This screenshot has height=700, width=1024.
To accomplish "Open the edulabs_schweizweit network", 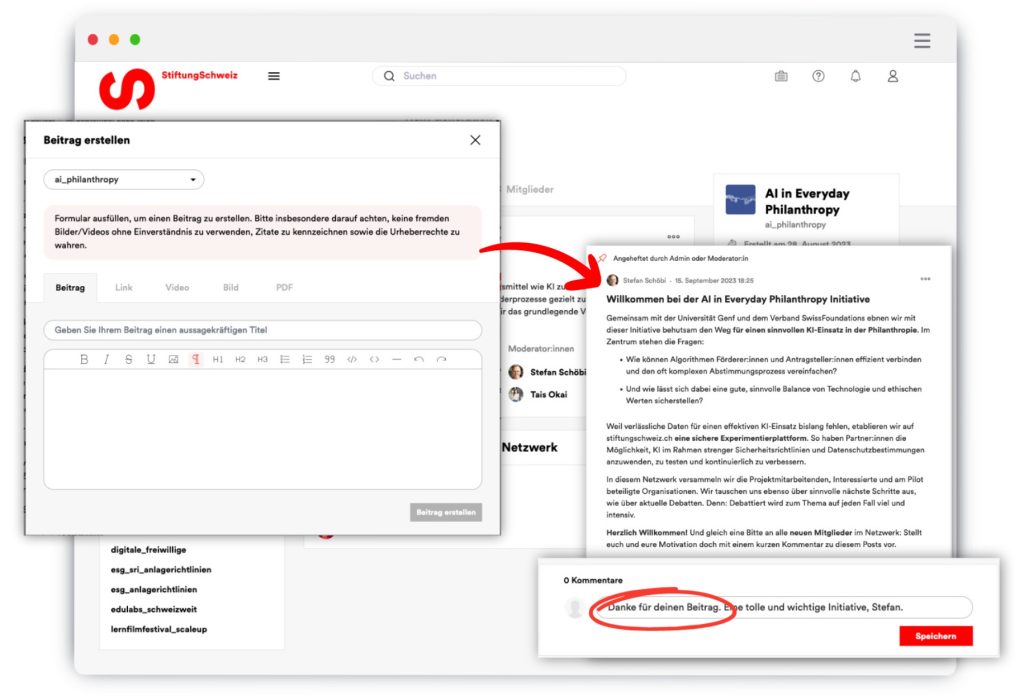I will pos(153,609).
